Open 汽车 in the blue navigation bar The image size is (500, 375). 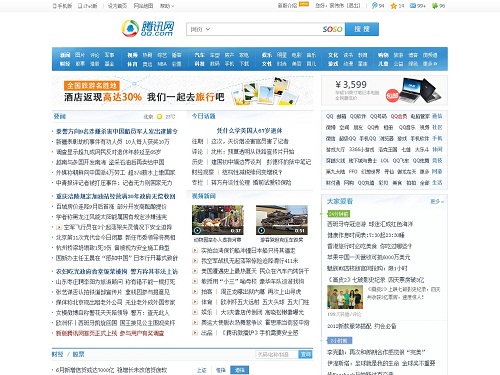click(199, 55)
